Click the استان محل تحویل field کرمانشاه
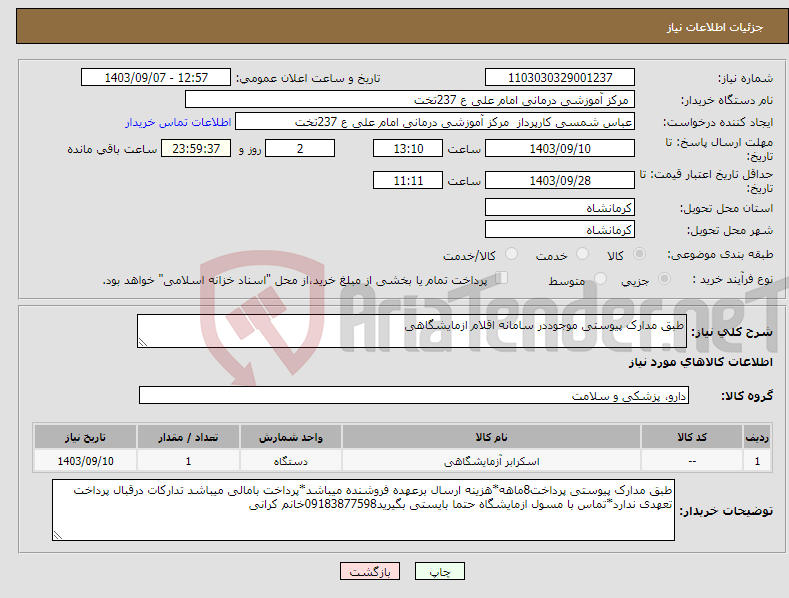The image size is (789, 598). coord(560,207)
